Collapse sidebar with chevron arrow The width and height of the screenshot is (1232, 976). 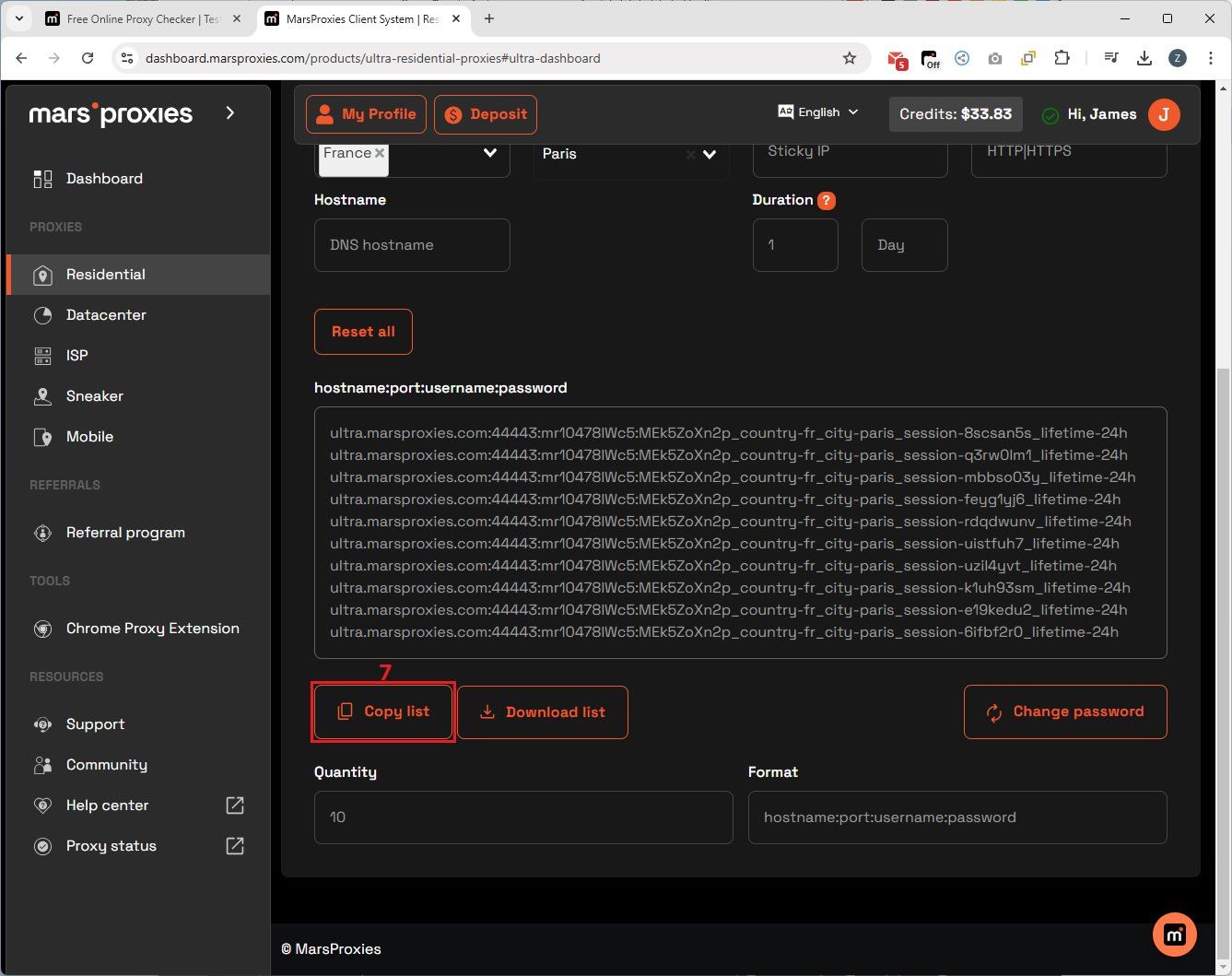click(x=230, y=112)
